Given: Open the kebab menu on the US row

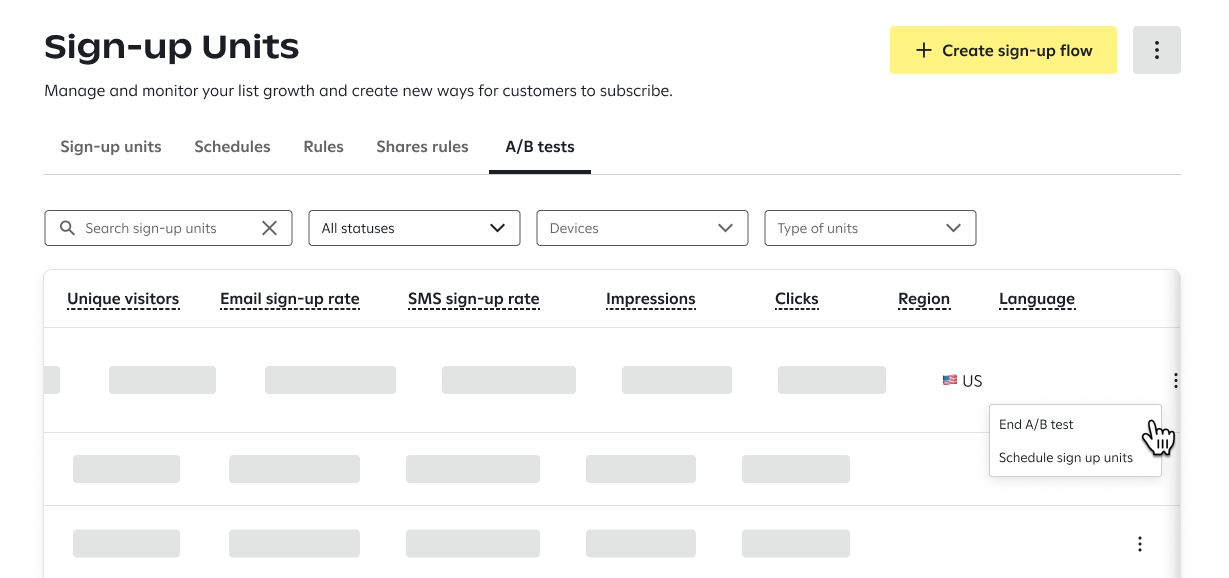Looking at the screenshot, I should (x=1175, y=380).
